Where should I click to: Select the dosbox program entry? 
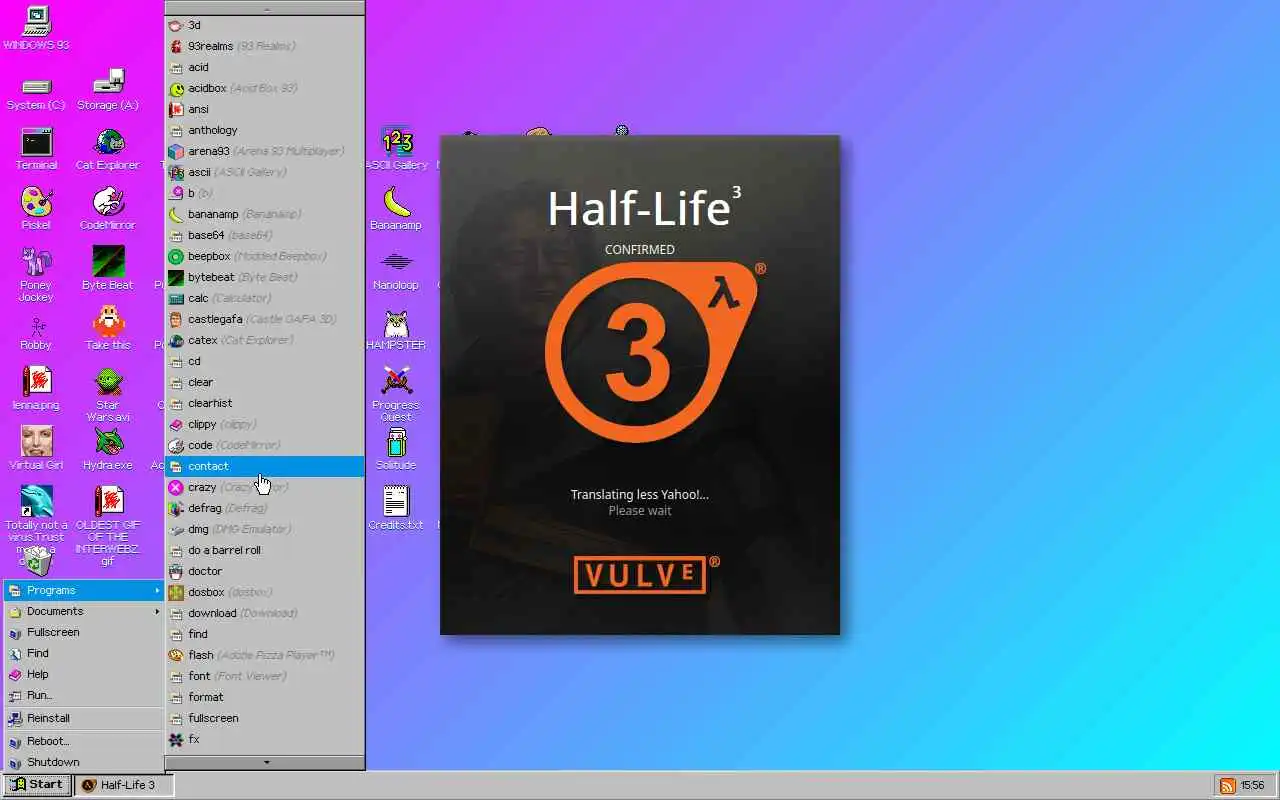tap(265, 592)
